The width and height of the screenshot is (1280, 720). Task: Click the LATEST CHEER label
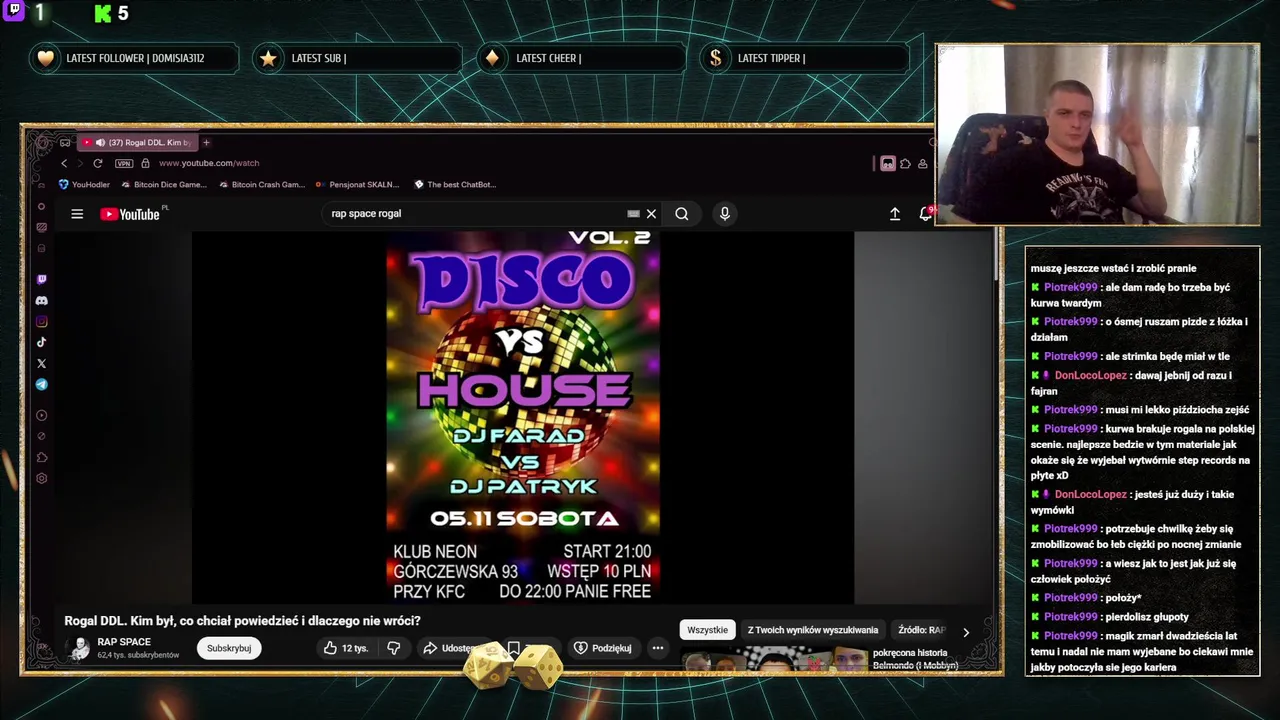coord(549,58)
